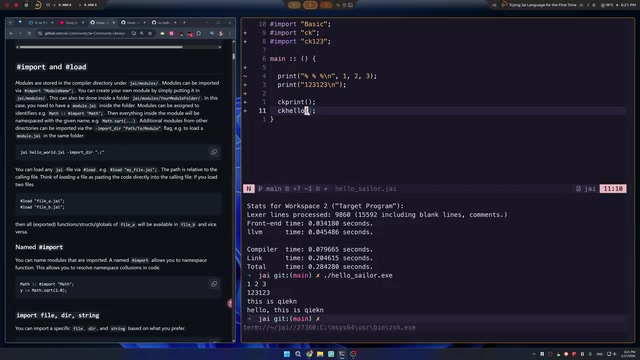Click the #load "file_a.jai" code block

click(119, 204)
